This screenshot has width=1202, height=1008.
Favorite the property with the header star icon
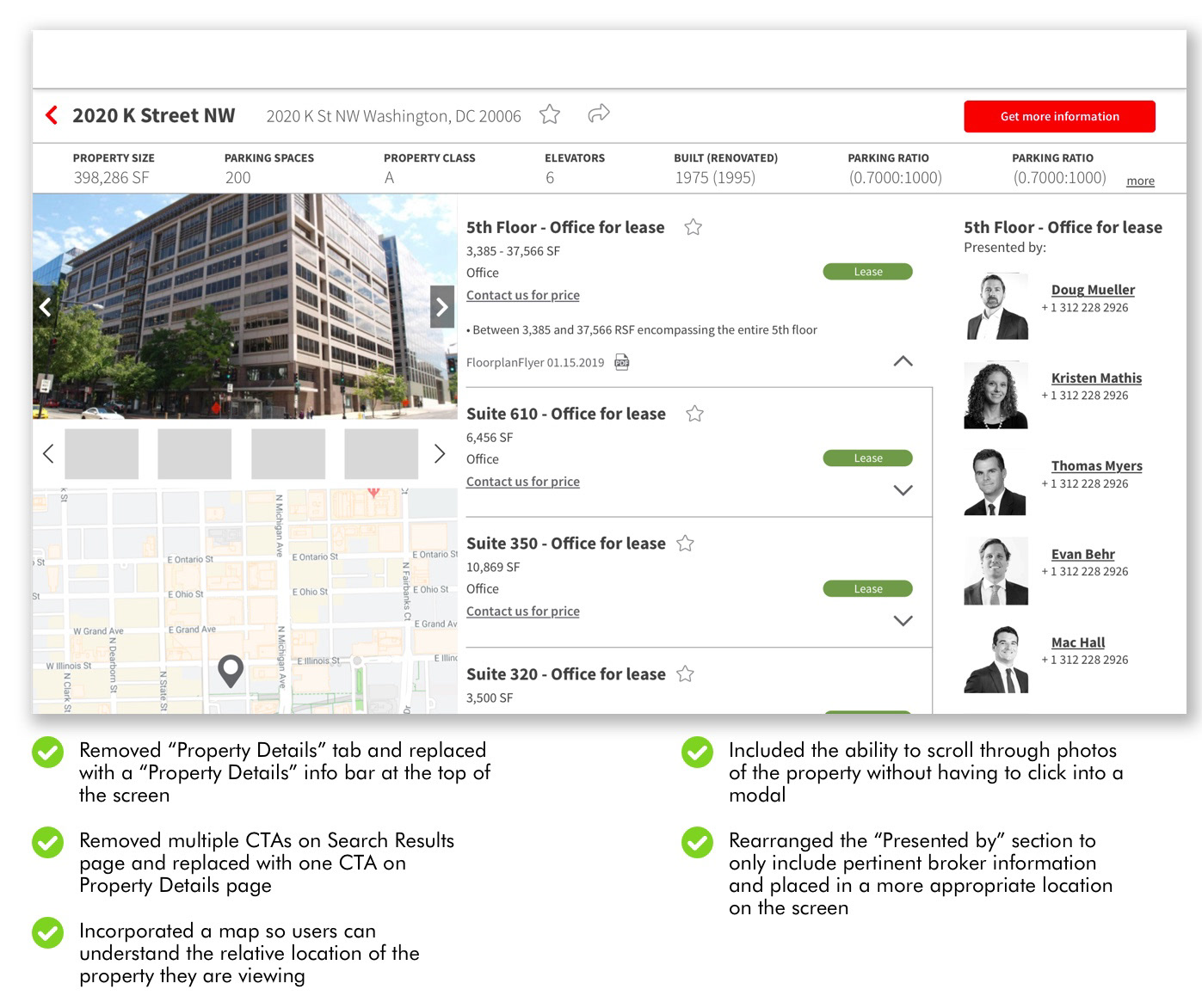tap(550, 114)
